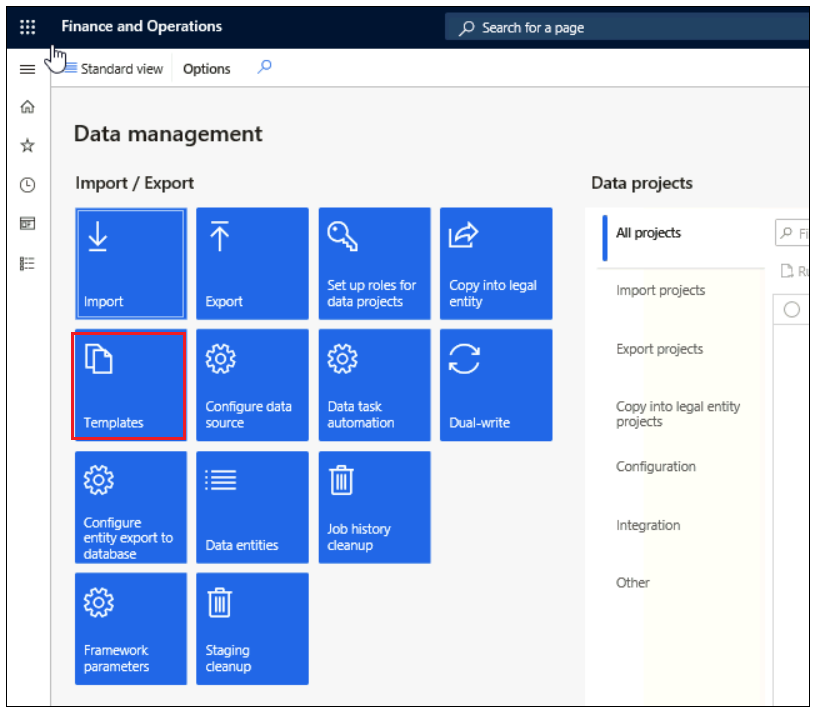This screenshot has width=818, height=710.
Task: Select the Integration tab
Action: click(x=648, y=525)
